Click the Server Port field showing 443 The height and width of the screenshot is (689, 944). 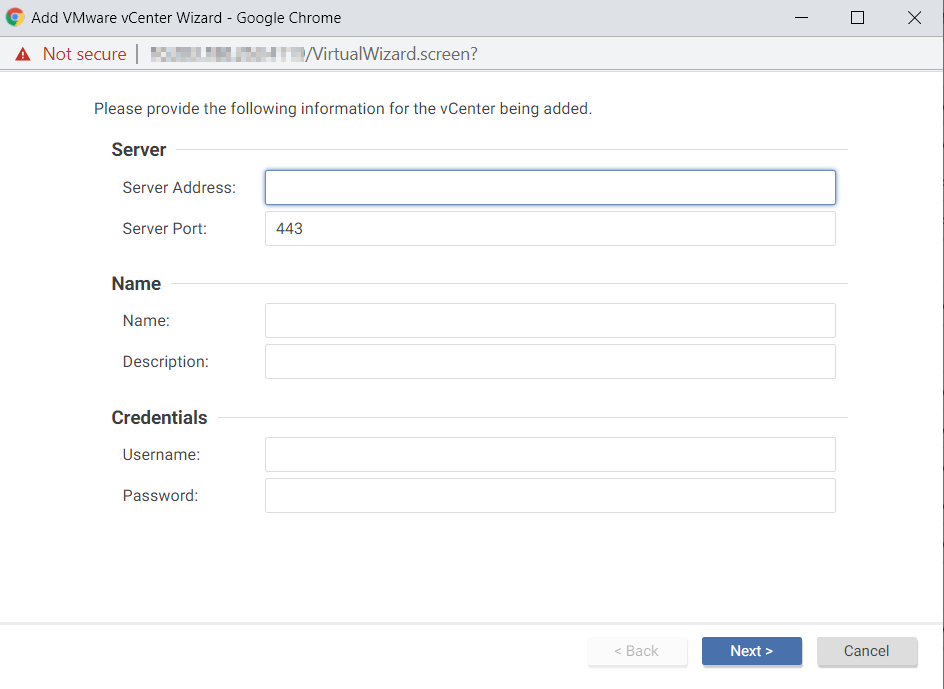pos(550,228)
